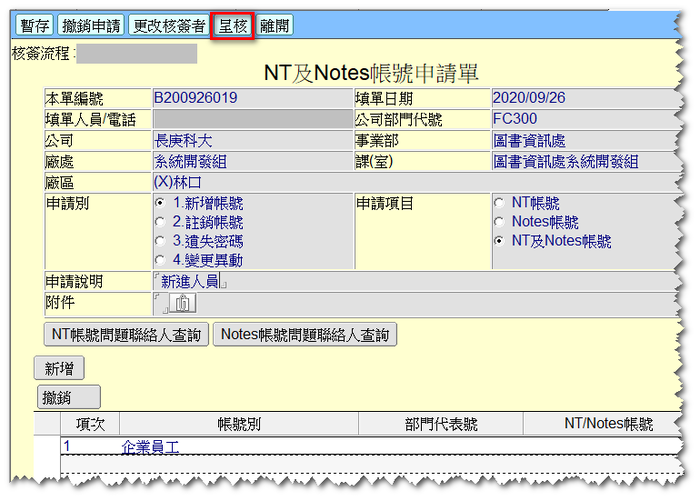The width and height of the screenshot is (700, 501).
Task: Select 2.註銷帳號 radio option
Action: [160, 222]
